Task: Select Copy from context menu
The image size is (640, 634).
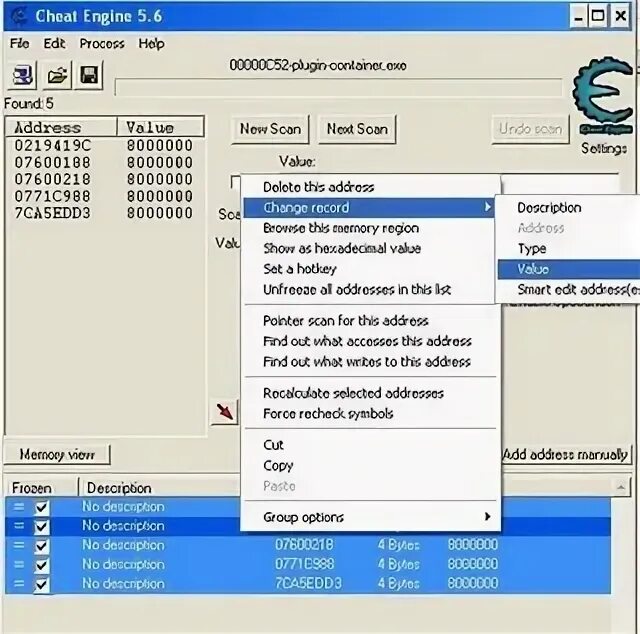Action: [x=278, y=466]
